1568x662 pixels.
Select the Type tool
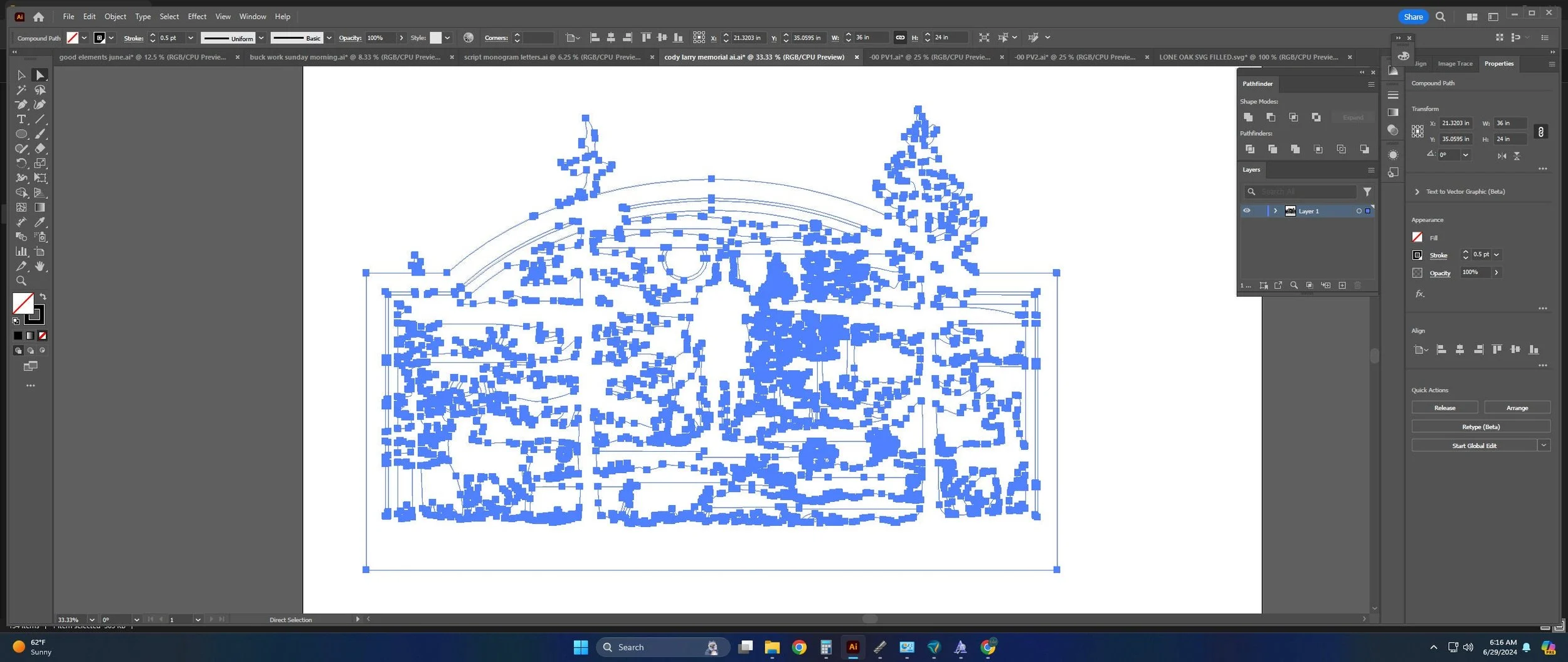(x=21, y=119)
